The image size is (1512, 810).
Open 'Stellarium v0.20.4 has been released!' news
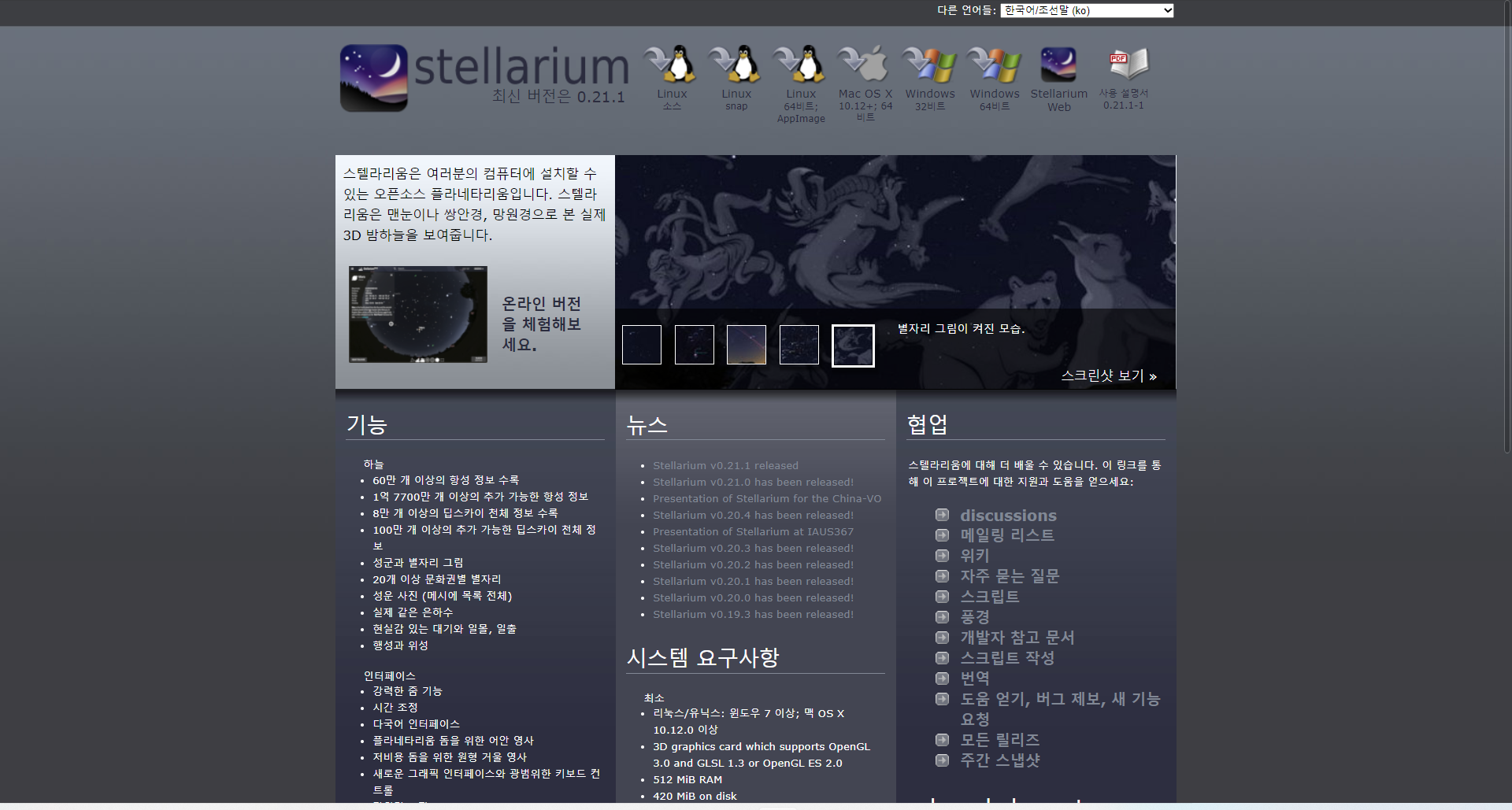753,515
